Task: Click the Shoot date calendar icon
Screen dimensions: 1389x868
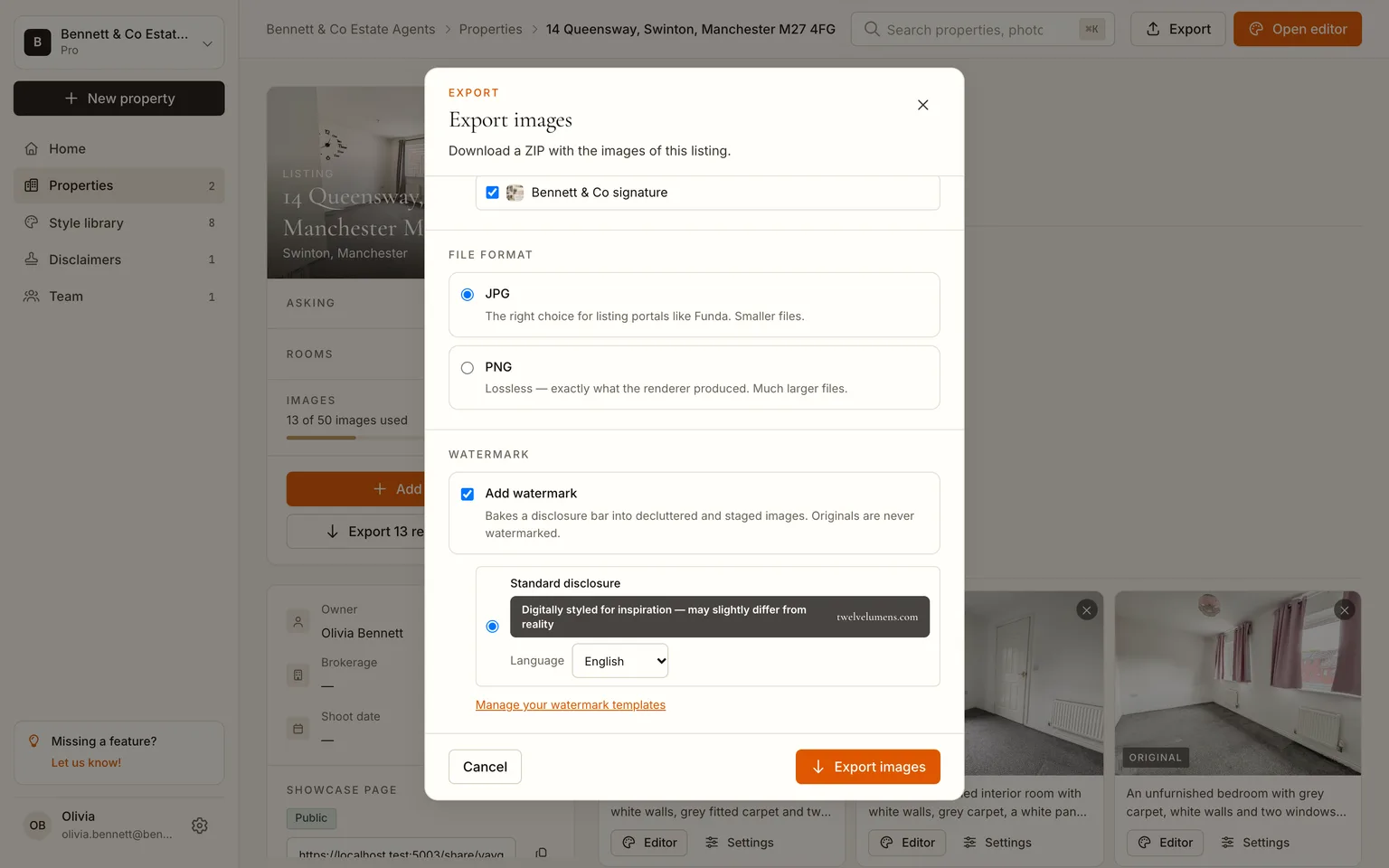Action: pos(298,728)
